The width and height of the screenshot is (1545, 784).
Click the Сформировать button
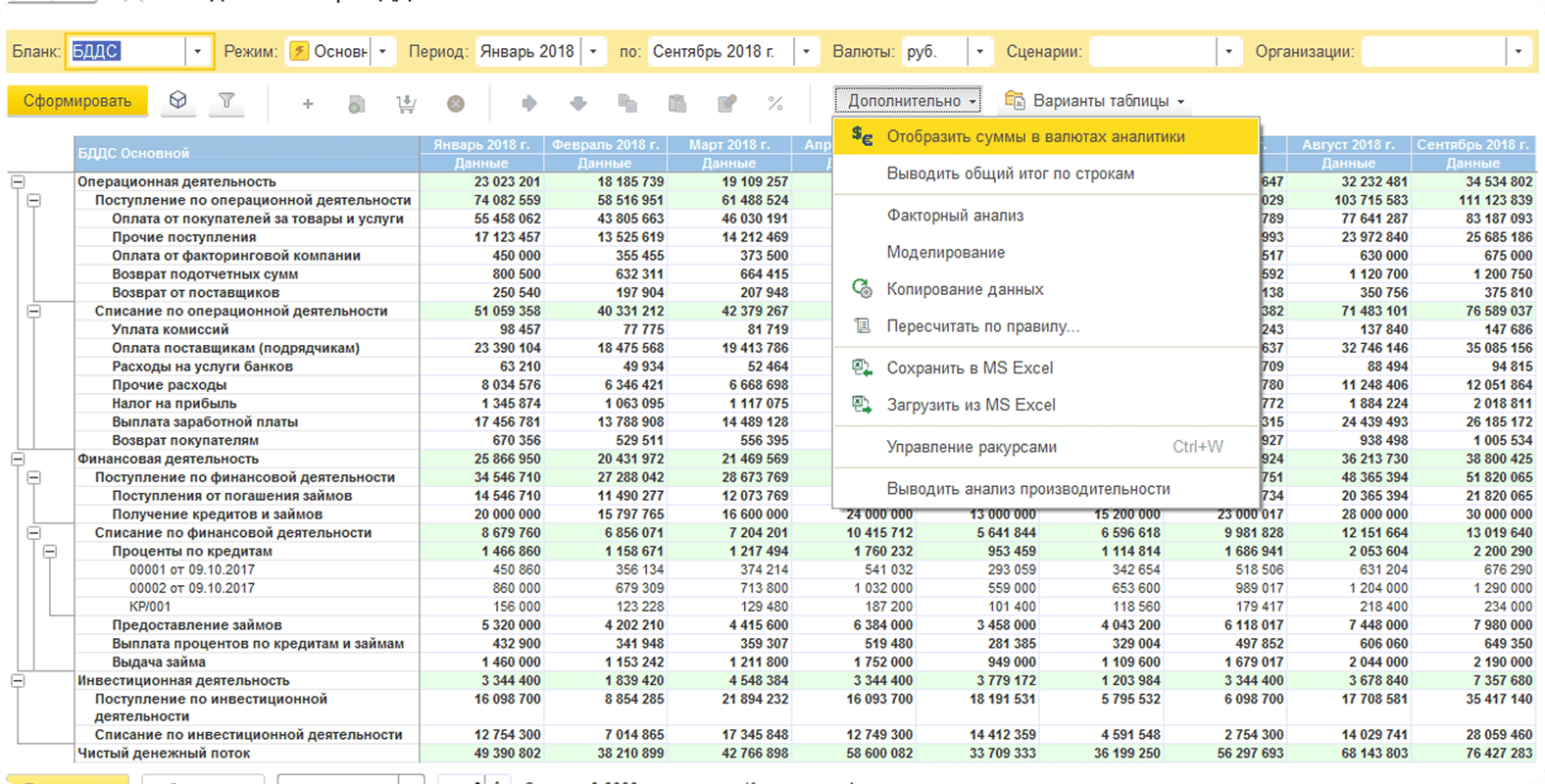click(77, 101)
